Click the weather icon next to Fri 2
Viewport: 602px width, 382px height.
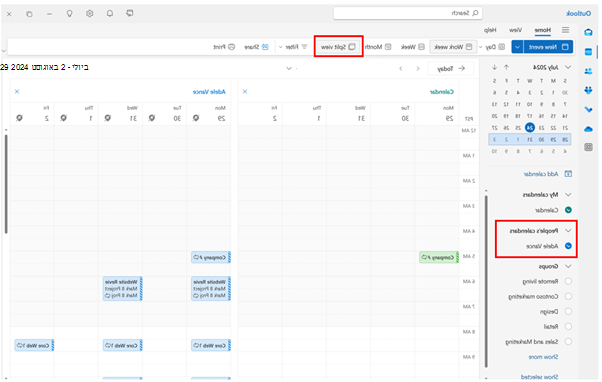point(20,118)
